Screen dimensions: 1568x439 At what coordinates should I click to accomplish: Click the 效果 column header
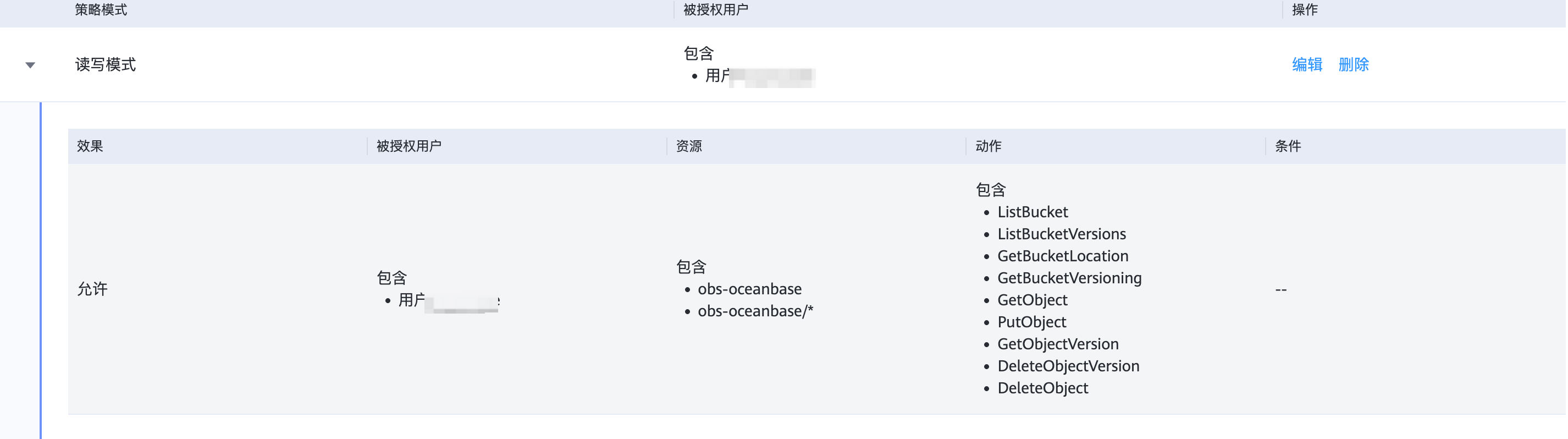point(90,146)
